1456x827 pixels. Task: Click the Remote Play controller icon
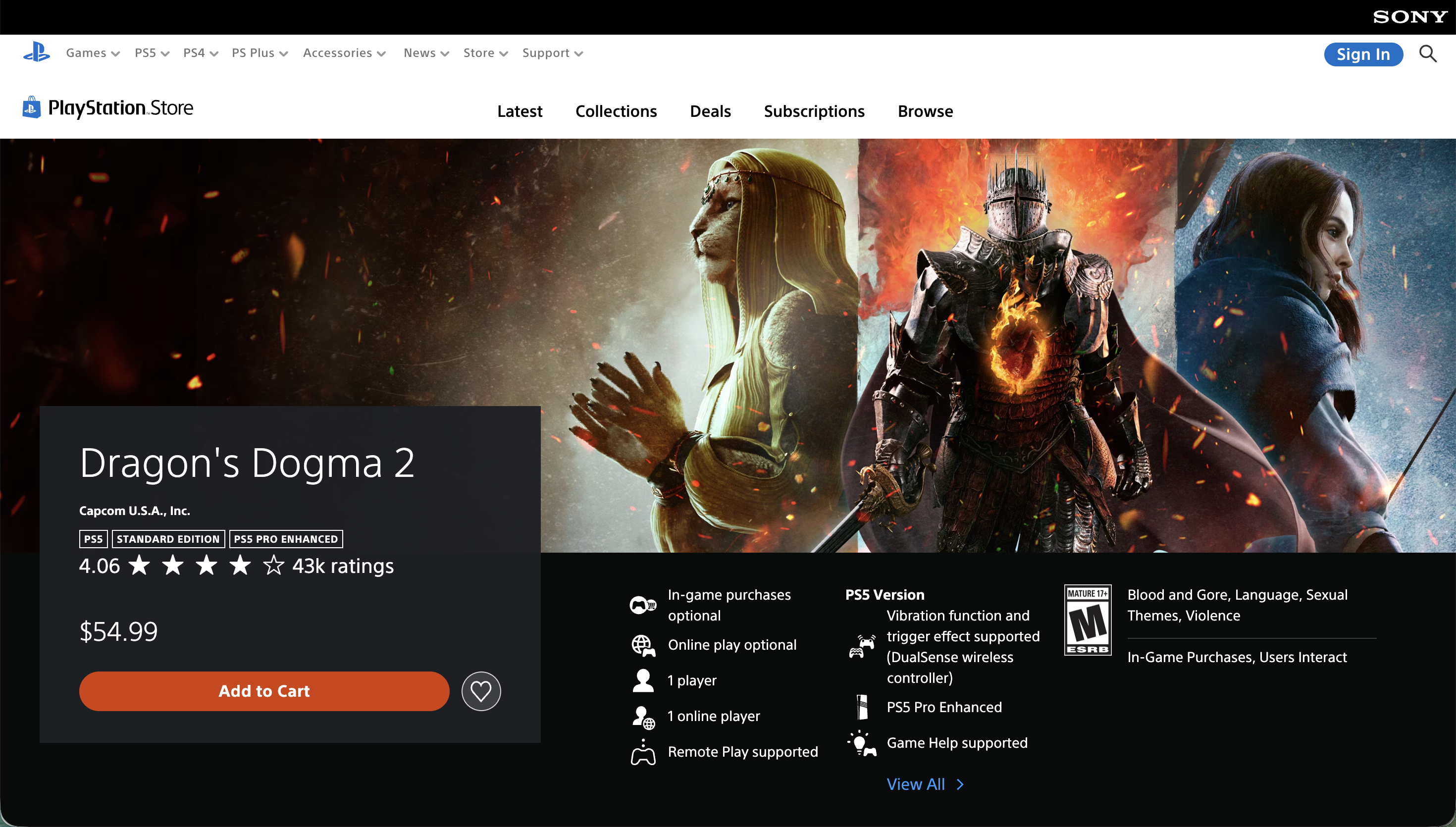click(x=643, y=752)
